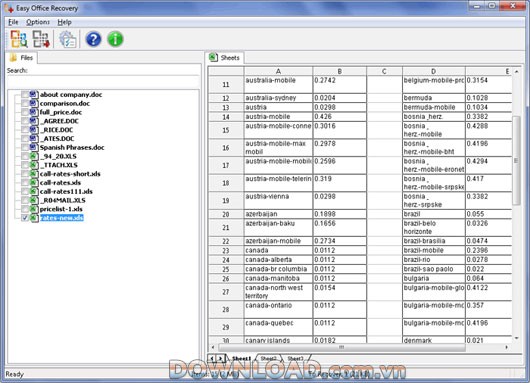
Task: Click the cell 'bulgaria' in column D
Action: pos(434,279)
